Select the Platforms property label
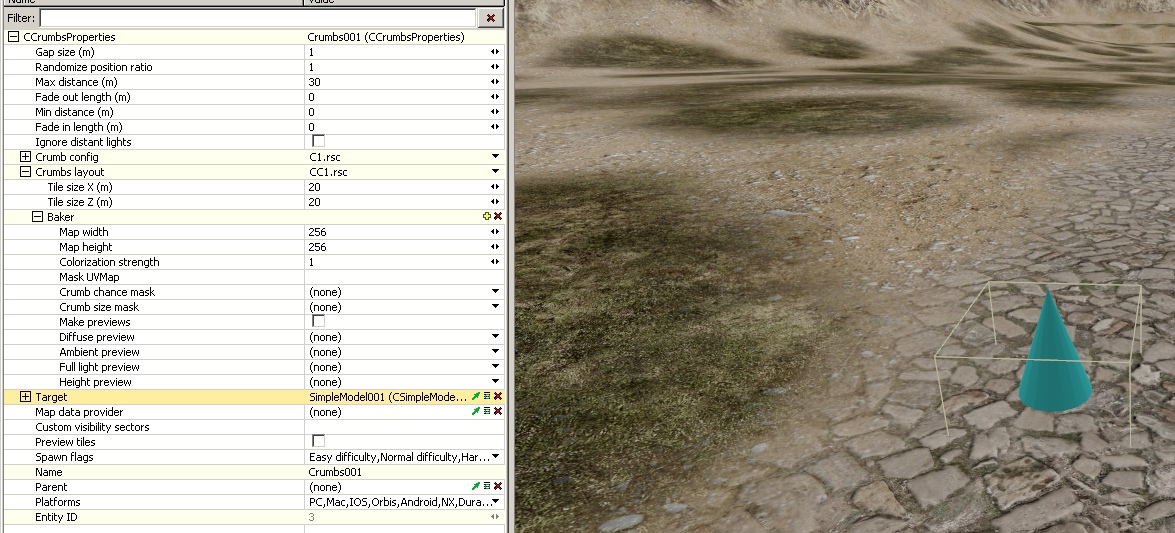This screenshot has height=533, width=1175. click(58, 502)
